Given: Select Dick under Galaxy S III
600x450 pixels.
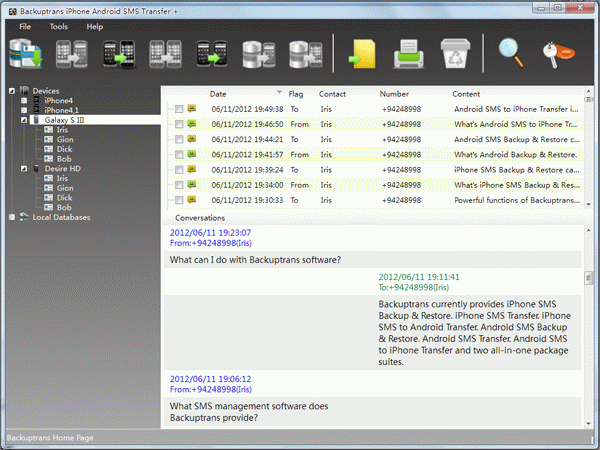Looking at the screenshot, I should coord(64,149).
